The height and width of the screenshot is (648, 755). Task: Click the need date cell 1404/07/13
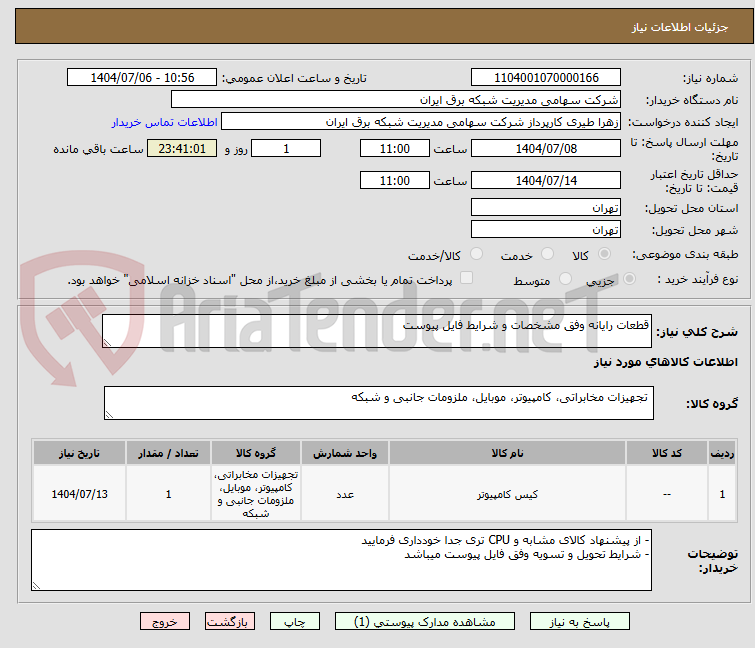[79, 494]
